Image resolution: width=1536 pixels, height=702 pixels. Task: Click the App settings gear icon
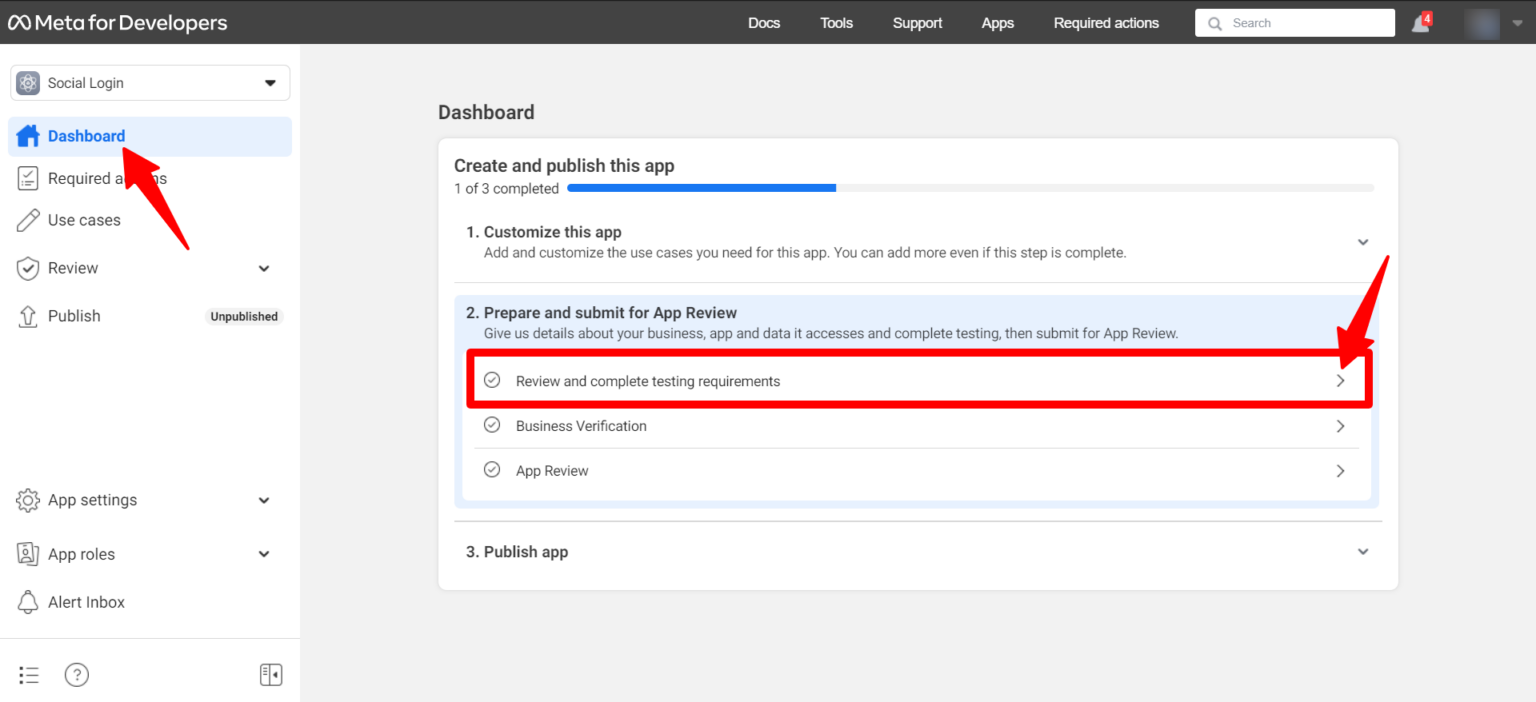point(27,500)
